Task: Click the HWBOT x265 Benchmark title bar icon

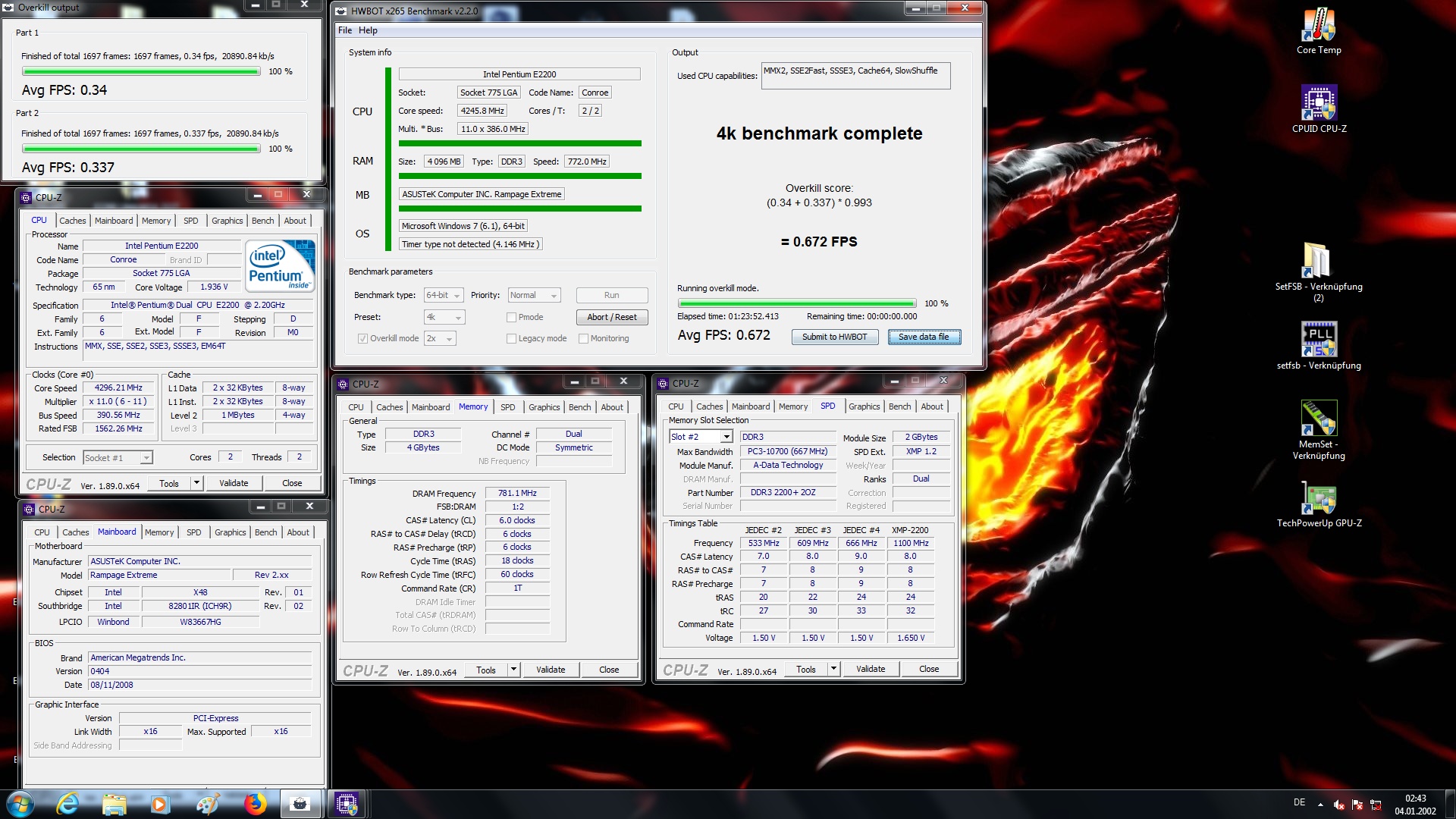Action: pyautogui.click(x=341, y=11)
